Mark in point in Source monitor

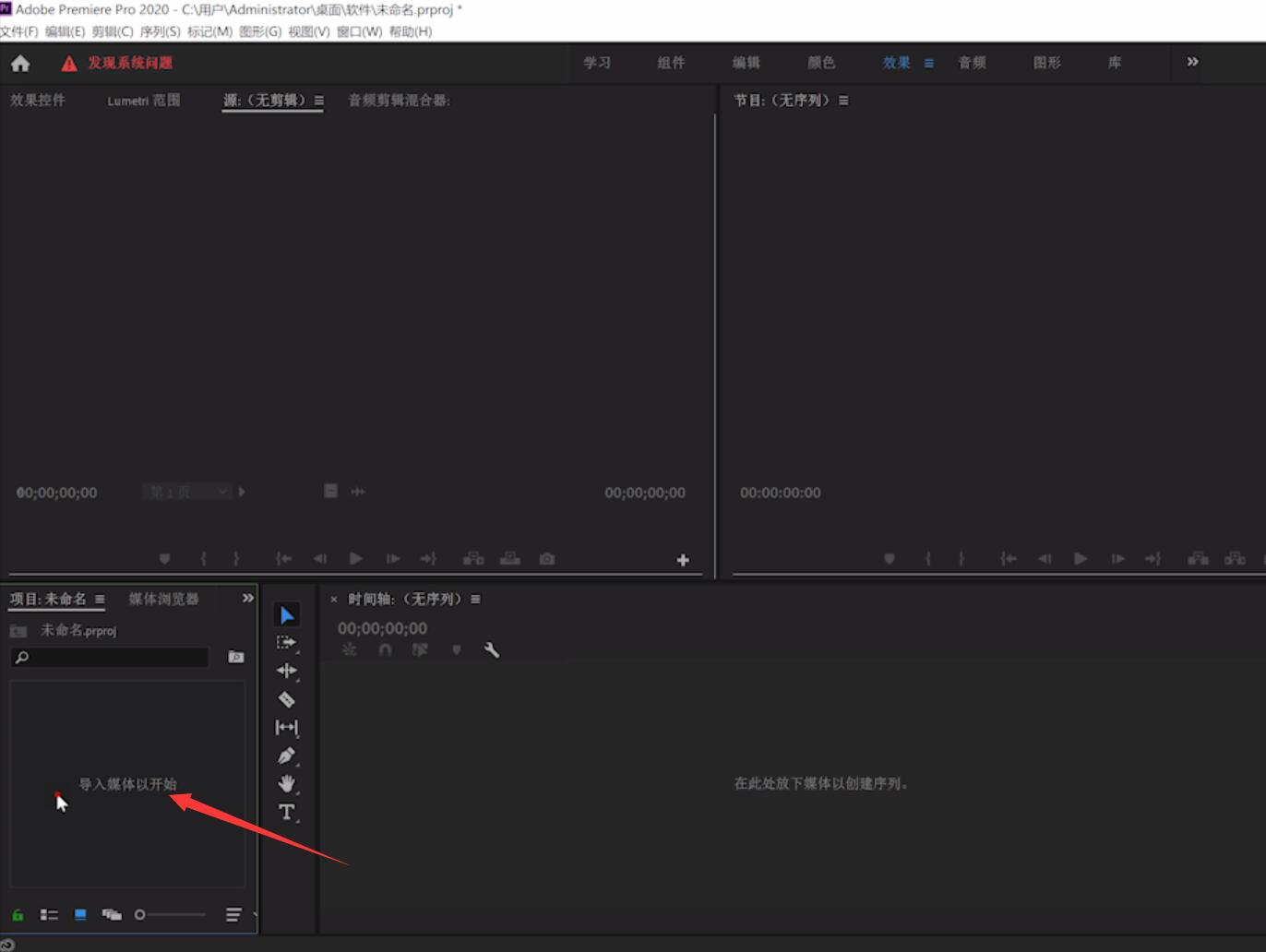pos(203,559)
